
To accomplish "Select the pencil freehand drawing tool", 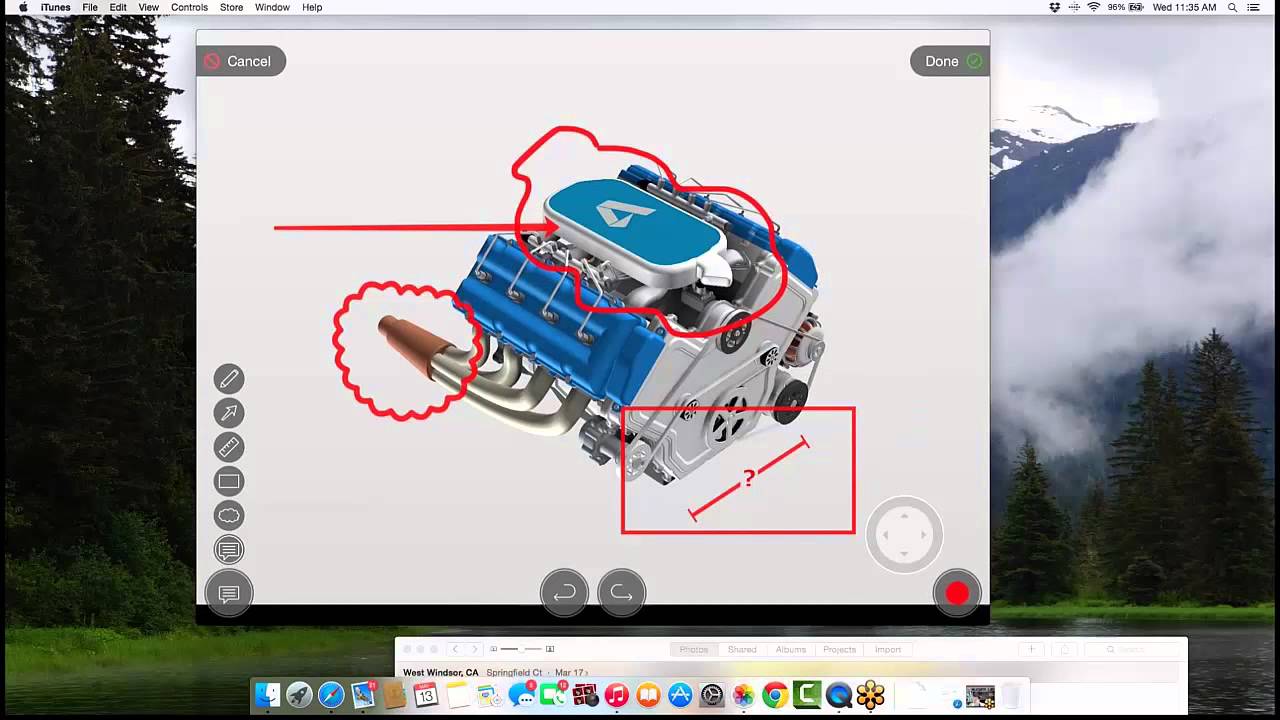I will point(229,379).
